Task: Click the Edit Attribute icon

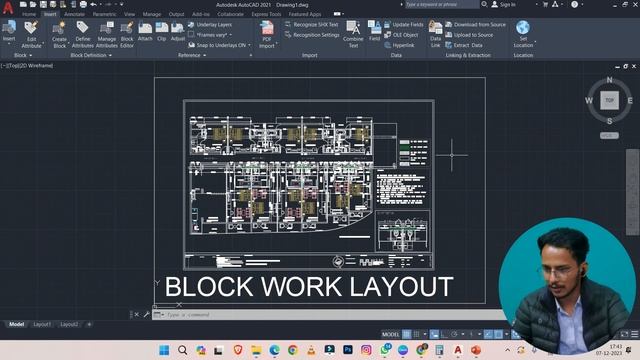Action: pyautogui.click(x=31, y=28)
